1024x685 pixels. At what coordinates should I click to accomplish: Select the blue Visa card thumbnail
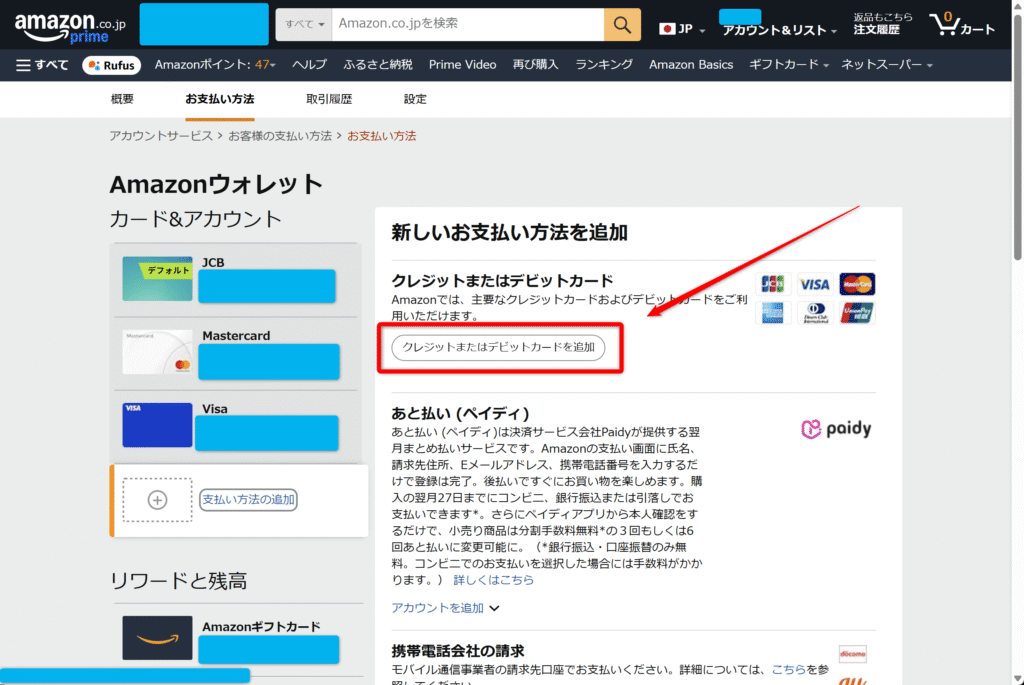pos(157,425)
